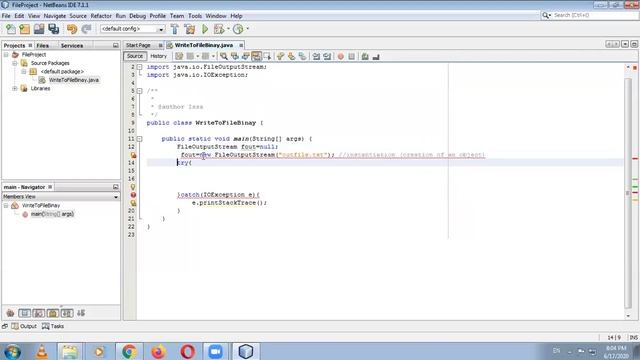Toggle Rectangular Selection in editor toolbar
This screenshot has height=360, width=640.
pos(267,56)
